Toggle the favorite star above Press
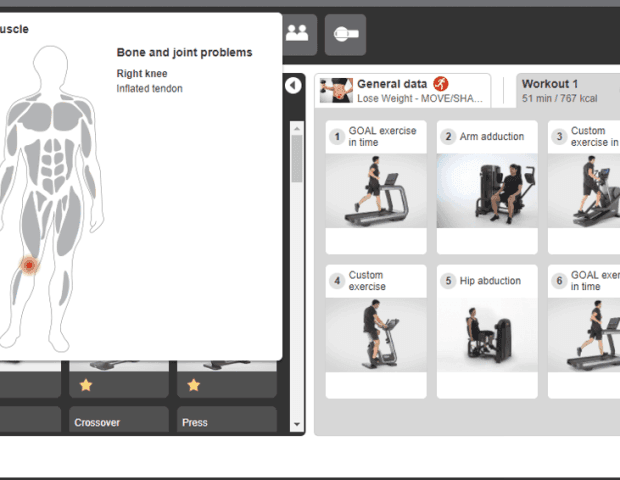This screenshot has width=620, height=480. pos(193,385)
